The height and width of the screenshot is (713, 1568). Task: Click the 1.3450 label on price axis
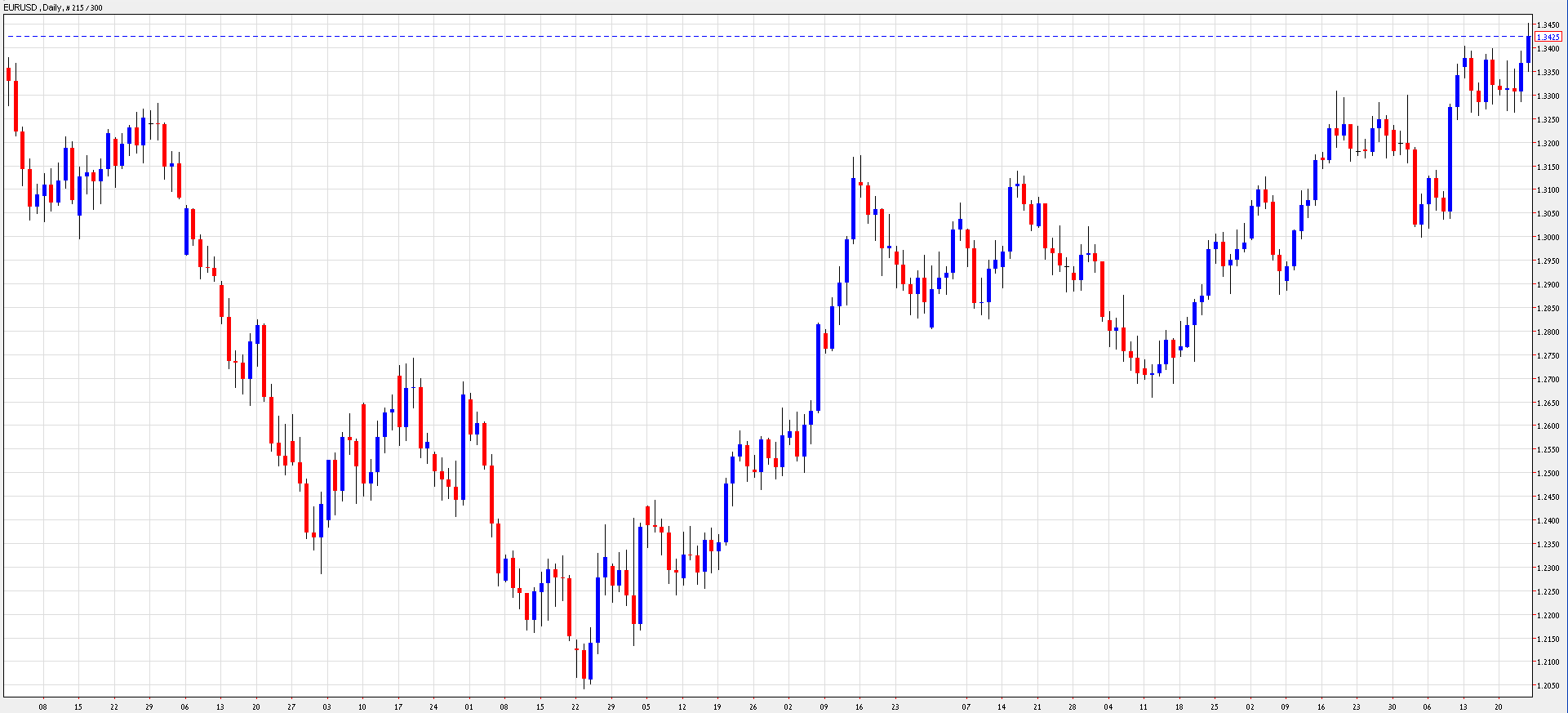[1548, 25]
